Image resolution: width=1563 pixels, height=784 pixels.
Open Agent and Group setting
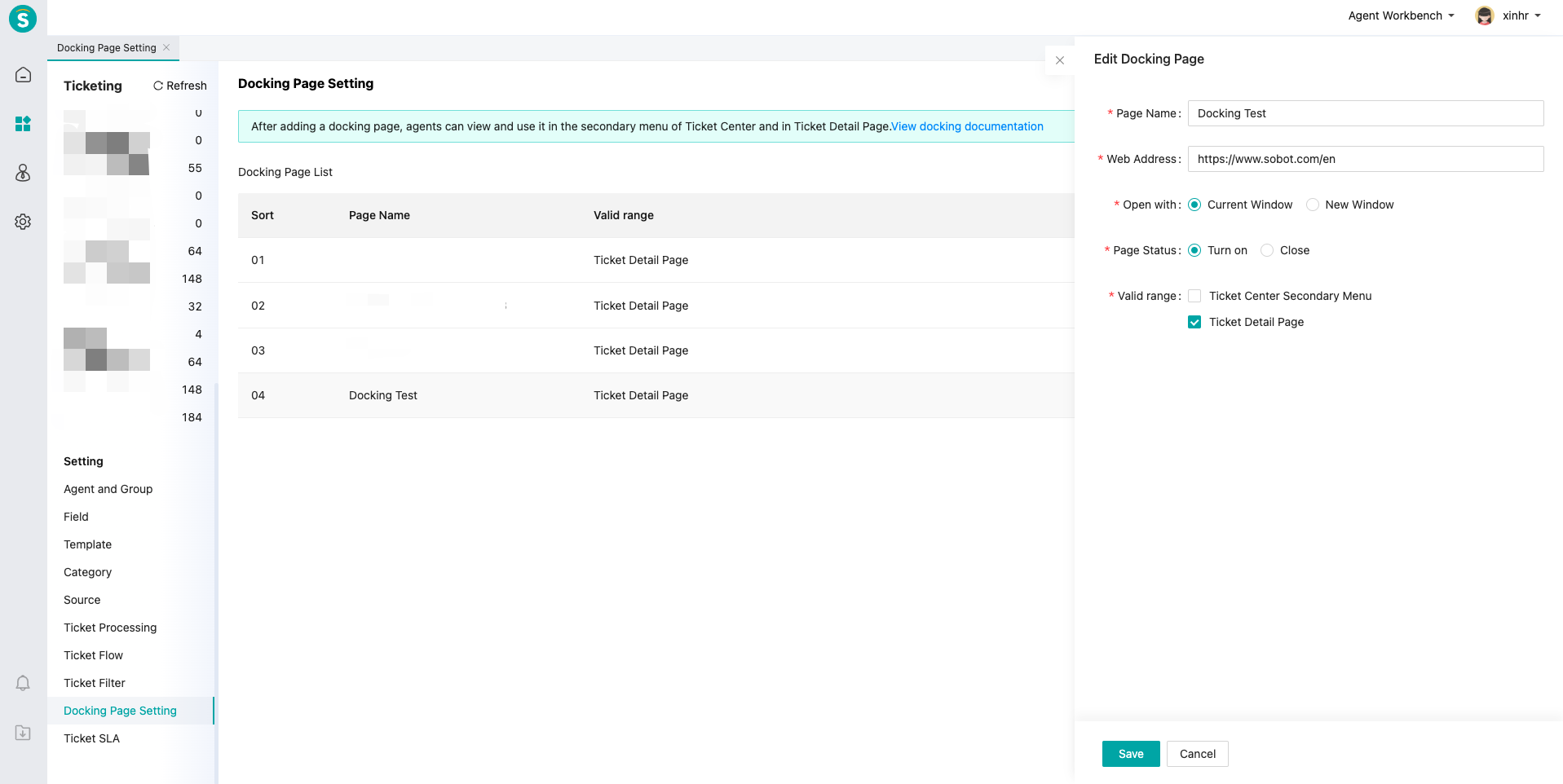click(108, 489)
